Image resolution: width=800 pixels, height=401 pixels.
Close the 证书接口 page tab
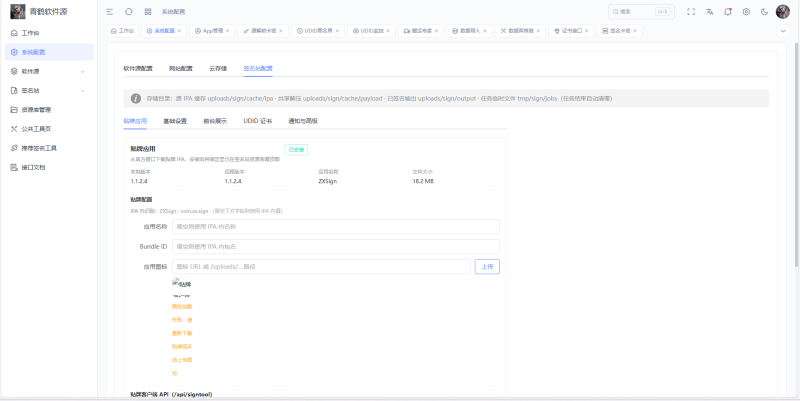tap(586, 31)
